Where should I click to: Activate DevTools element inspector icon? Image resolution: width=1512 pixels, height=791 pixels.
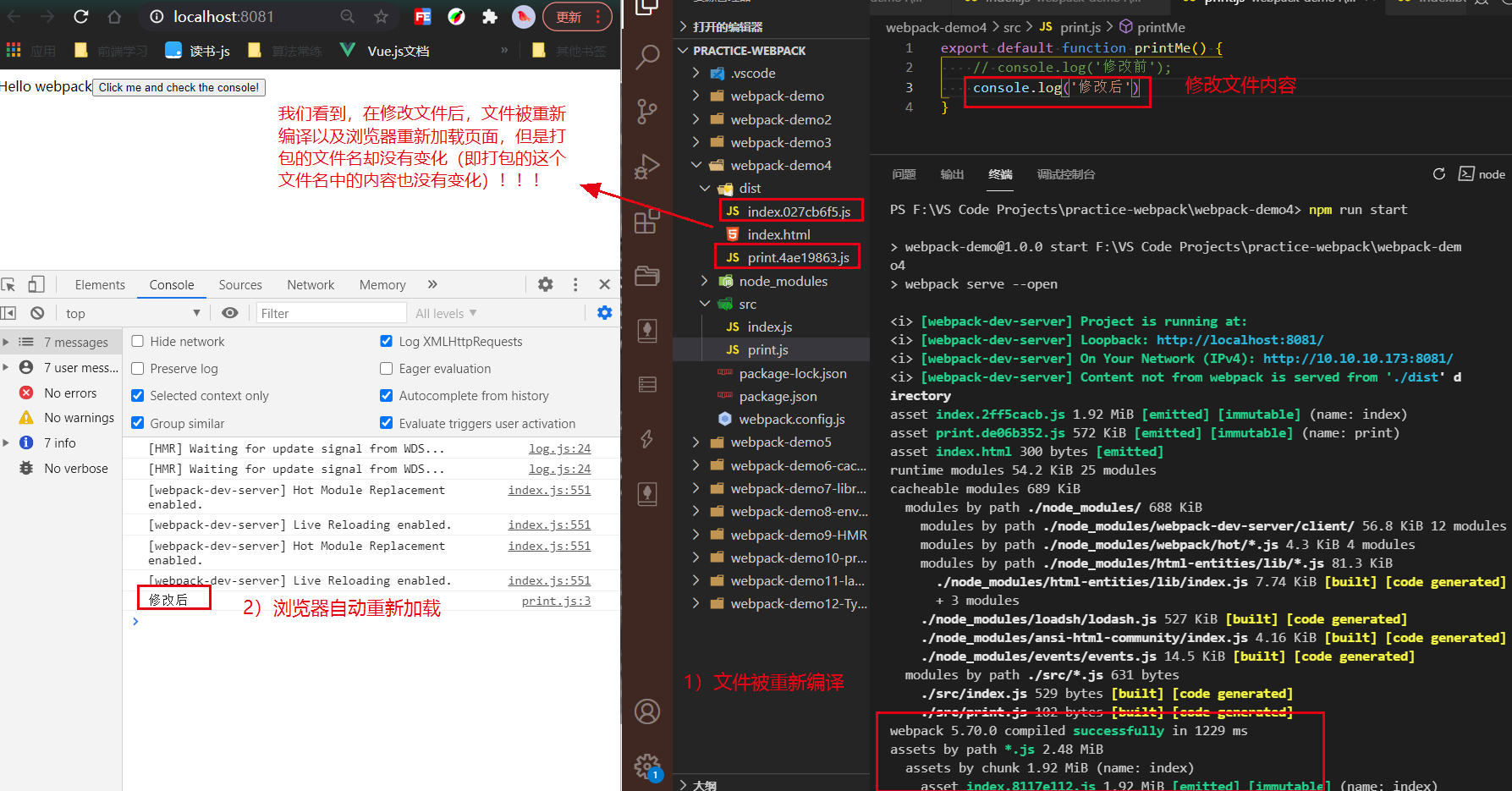8,284
